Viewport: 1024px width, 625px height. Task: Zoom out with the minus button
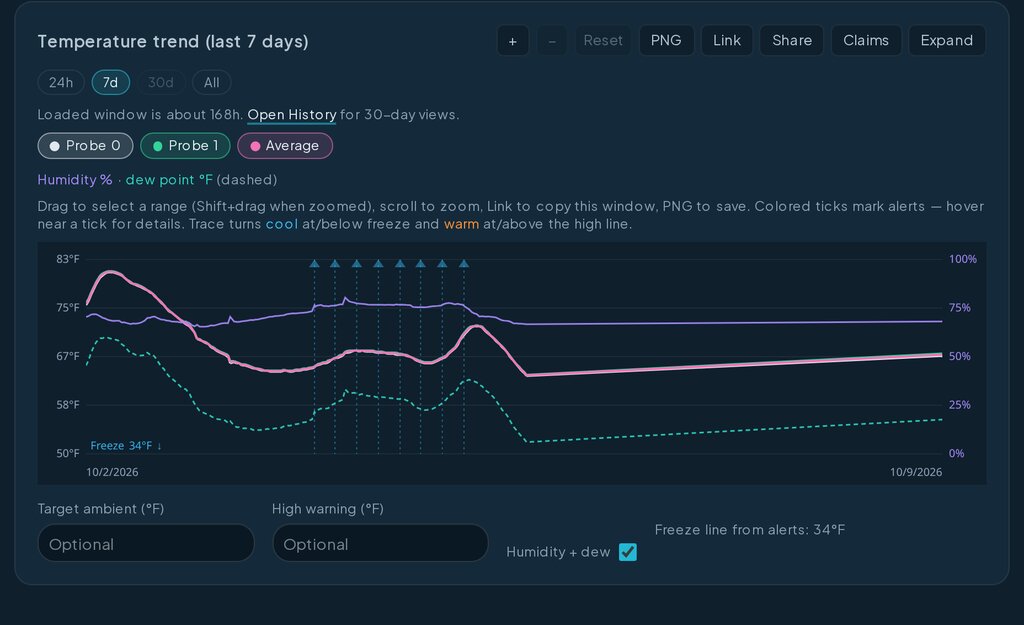coord(552,41)
